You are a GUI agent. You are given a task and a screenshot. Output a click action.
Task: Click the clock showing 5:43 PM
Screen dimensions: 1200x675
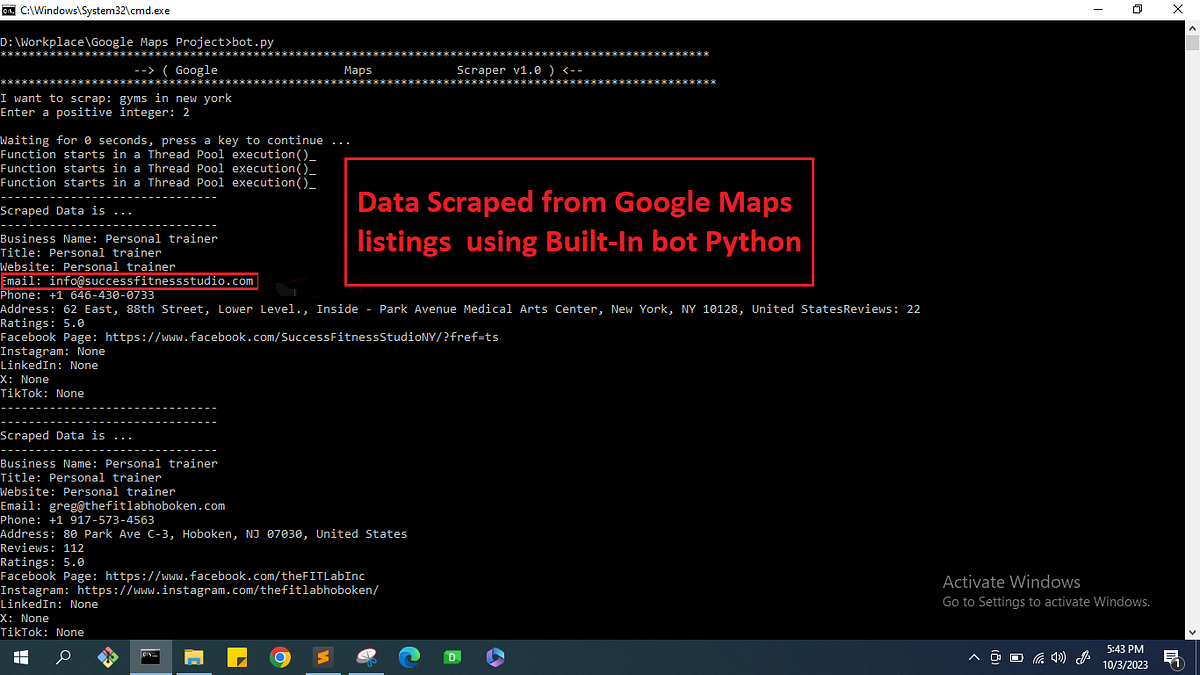(1125, 649)
